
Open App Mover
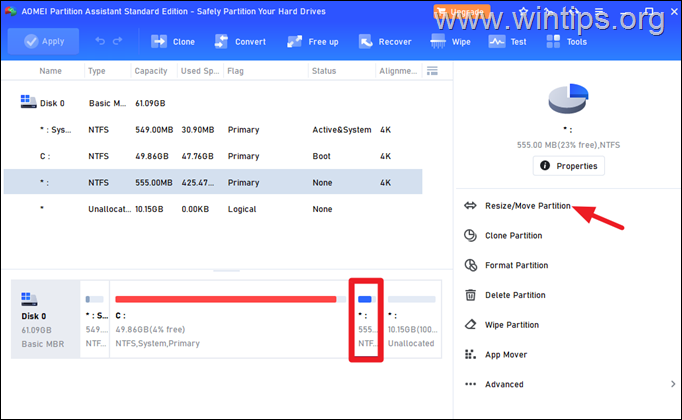pos(506,354)
